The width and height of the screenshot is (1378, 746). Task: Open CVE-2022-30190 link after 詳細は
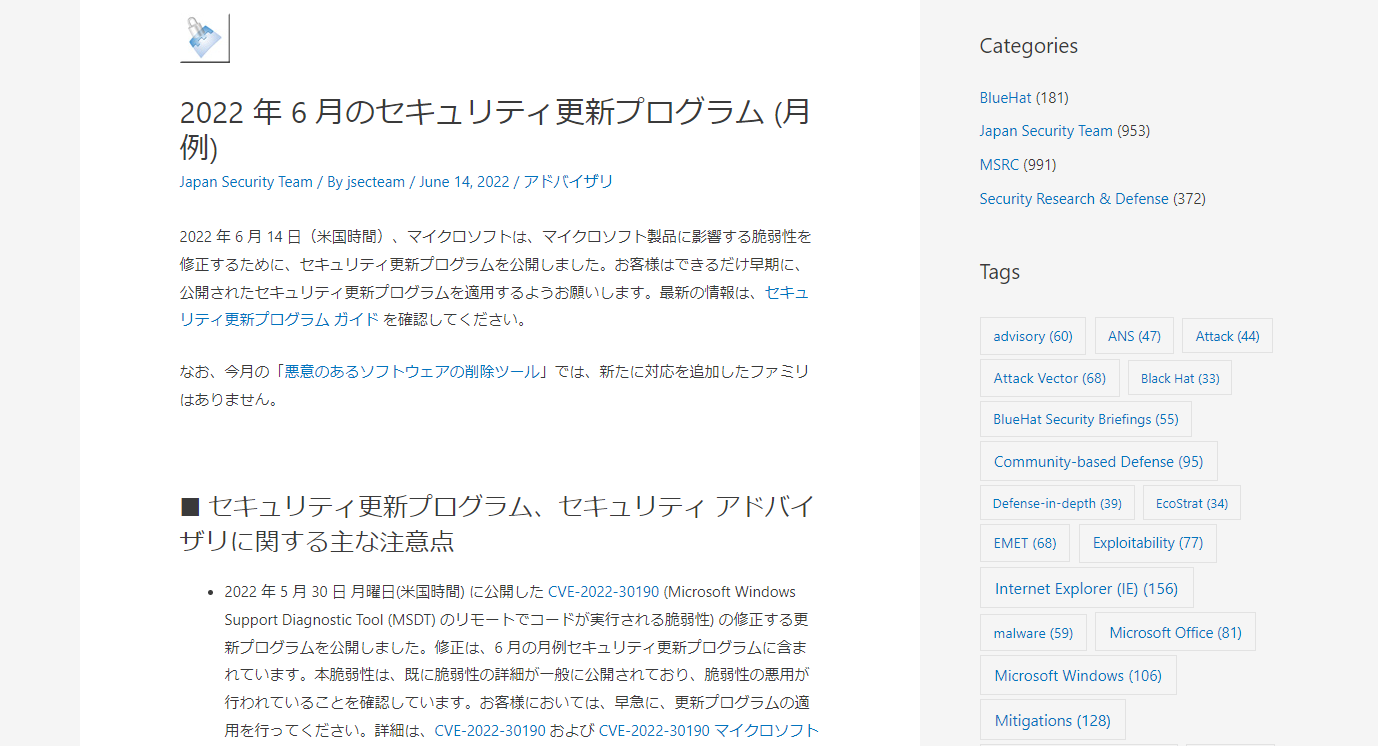point(490,731)
